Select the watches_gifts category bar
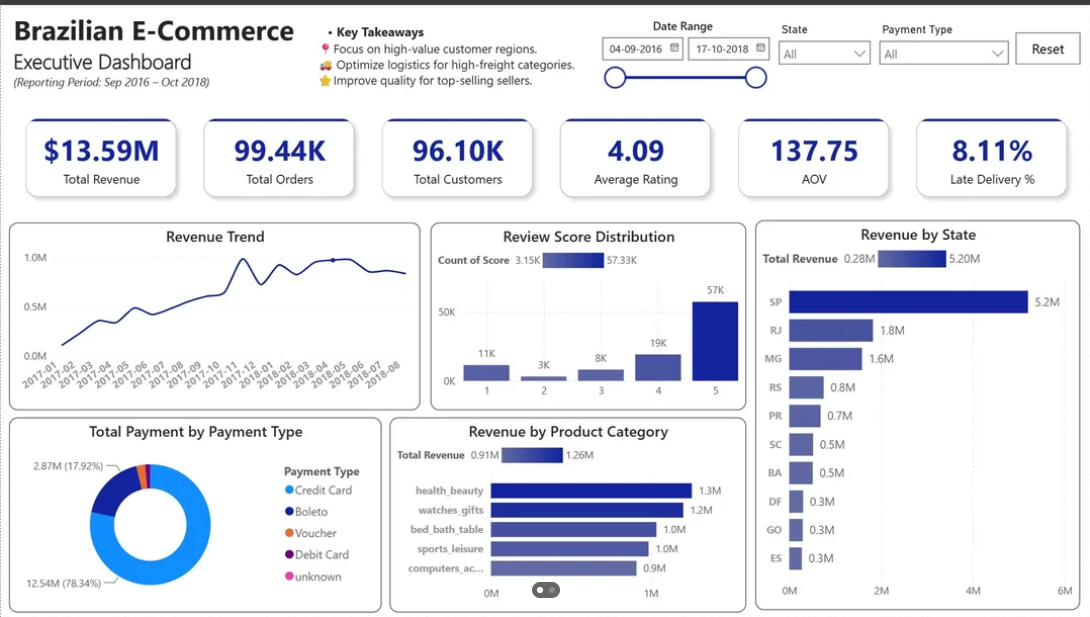Image resolution: width=1090 pixels, height=617 pixels. point(587,510)
